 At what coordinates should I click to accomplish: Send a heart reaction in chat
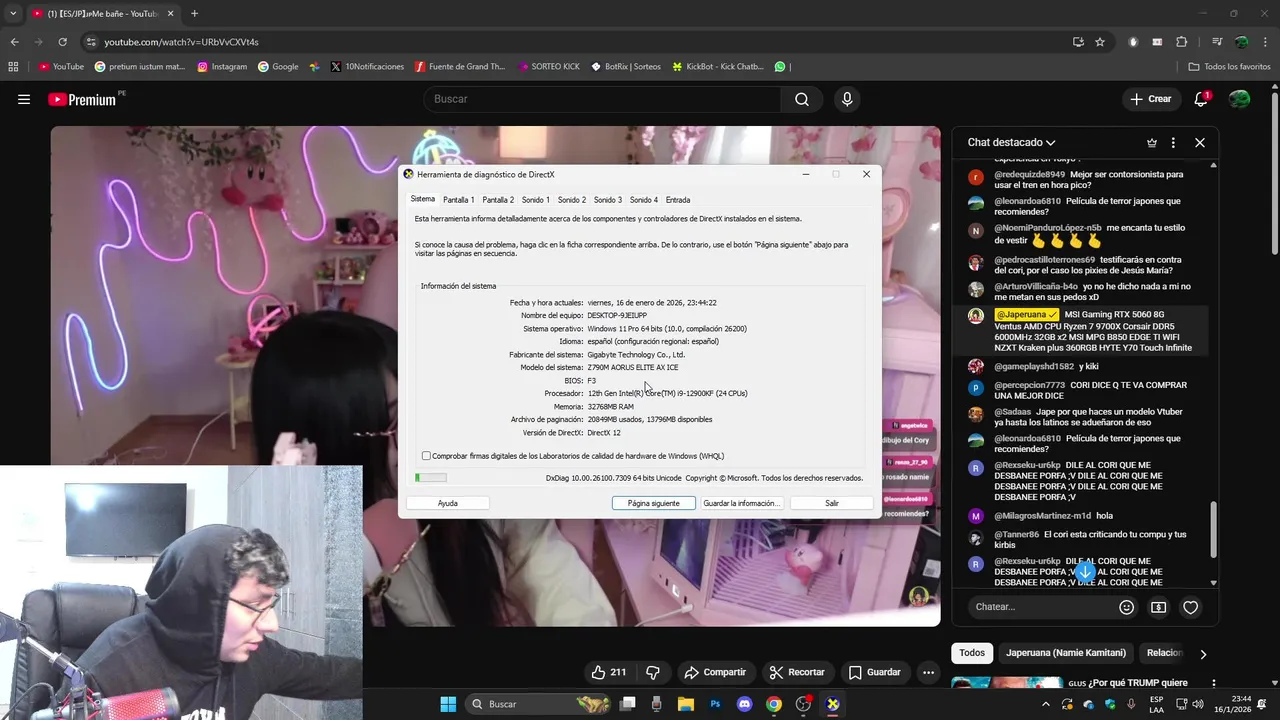(x=1191, y=607)
